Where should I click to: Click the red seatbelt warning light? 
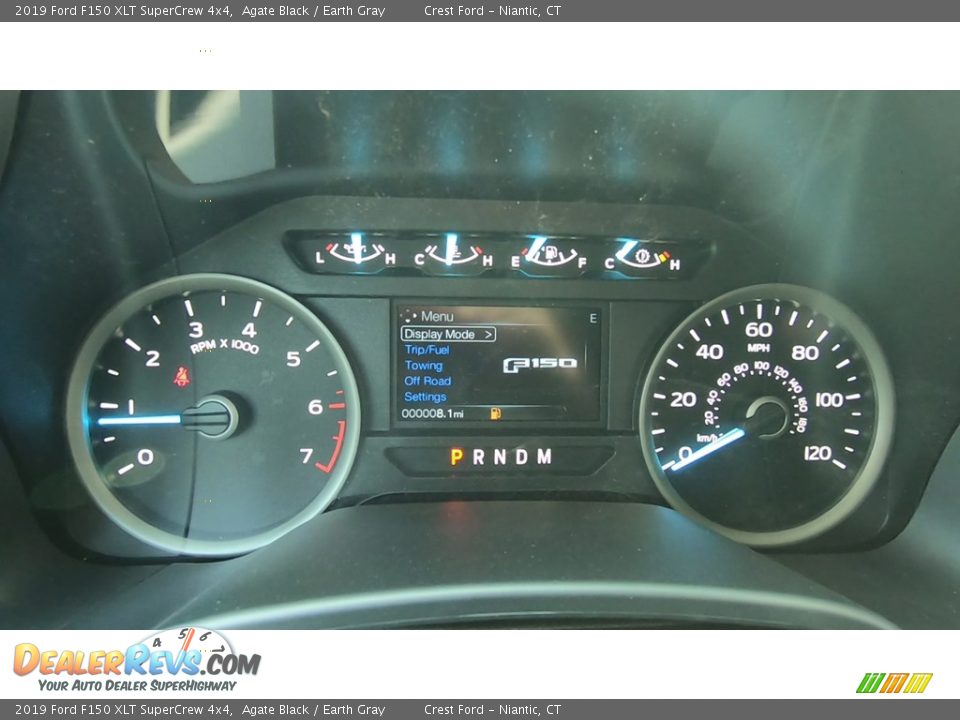[x=182, y=376]
